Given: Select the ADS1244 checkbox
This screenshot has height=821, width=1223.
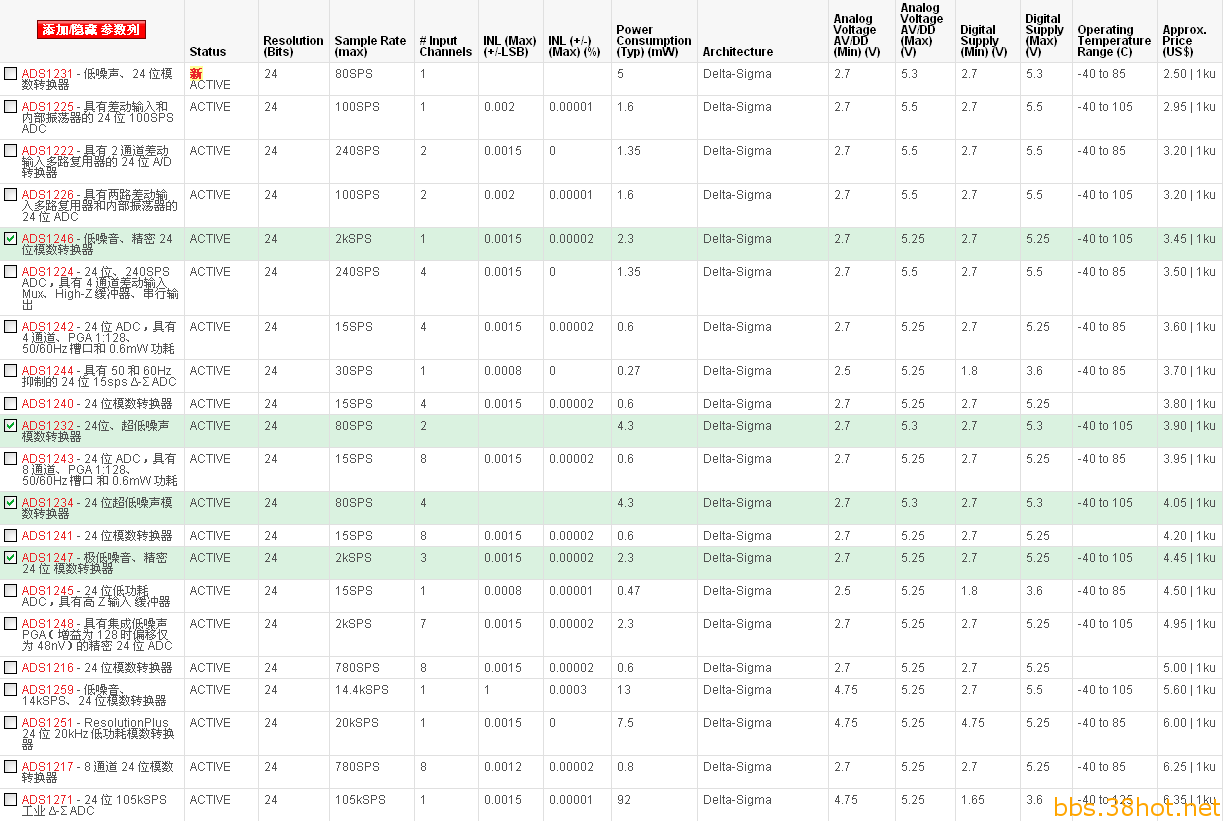Looking at the screenshot, I should 10,371.
